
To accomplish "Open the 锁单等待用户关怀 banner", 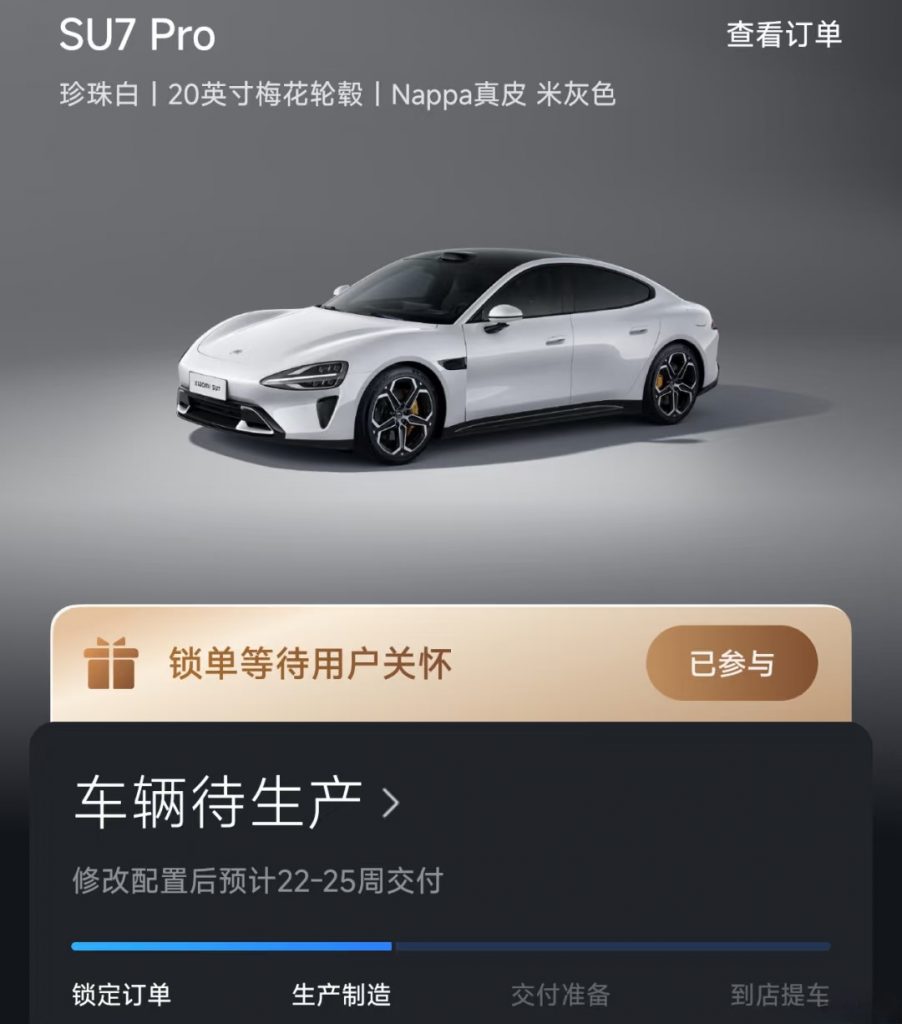I will click(451, 664).
